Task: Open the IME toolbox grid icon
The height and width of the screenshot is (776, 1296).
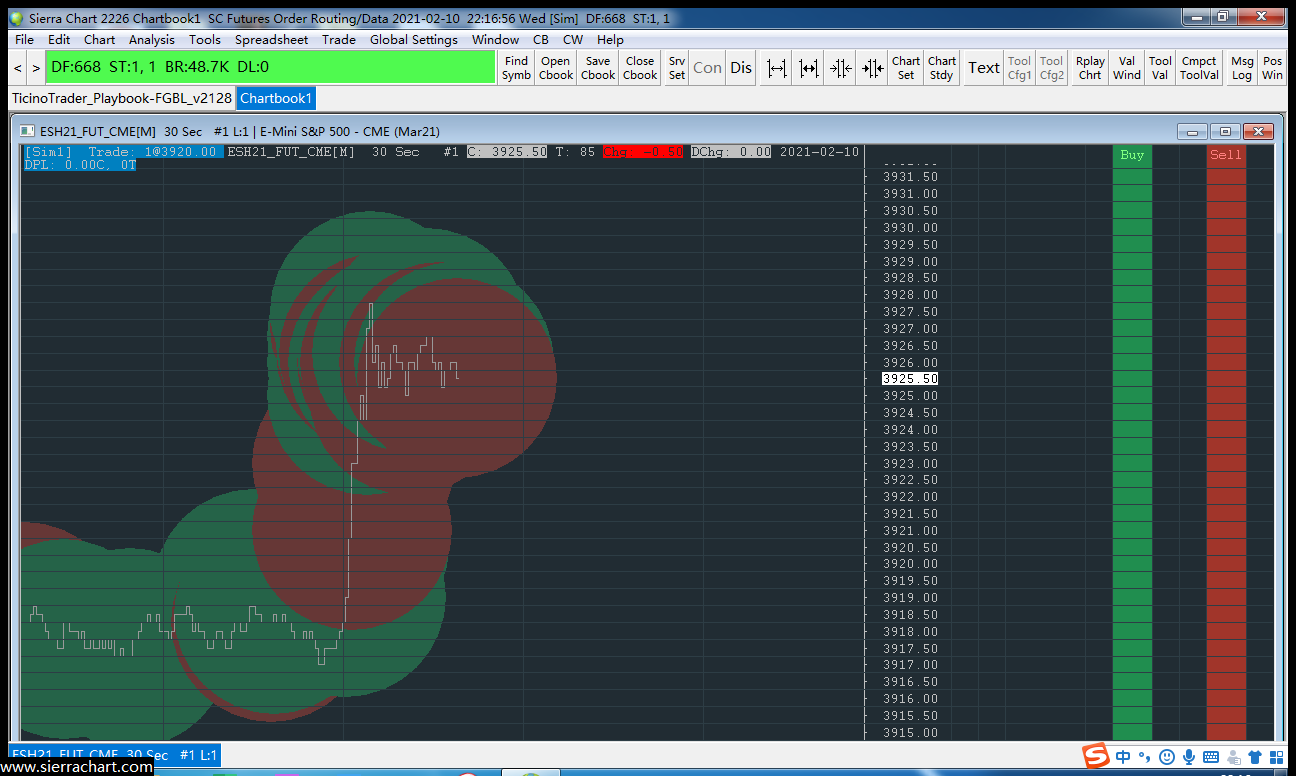Action: pyautogui.click(x=1276, y=757)
